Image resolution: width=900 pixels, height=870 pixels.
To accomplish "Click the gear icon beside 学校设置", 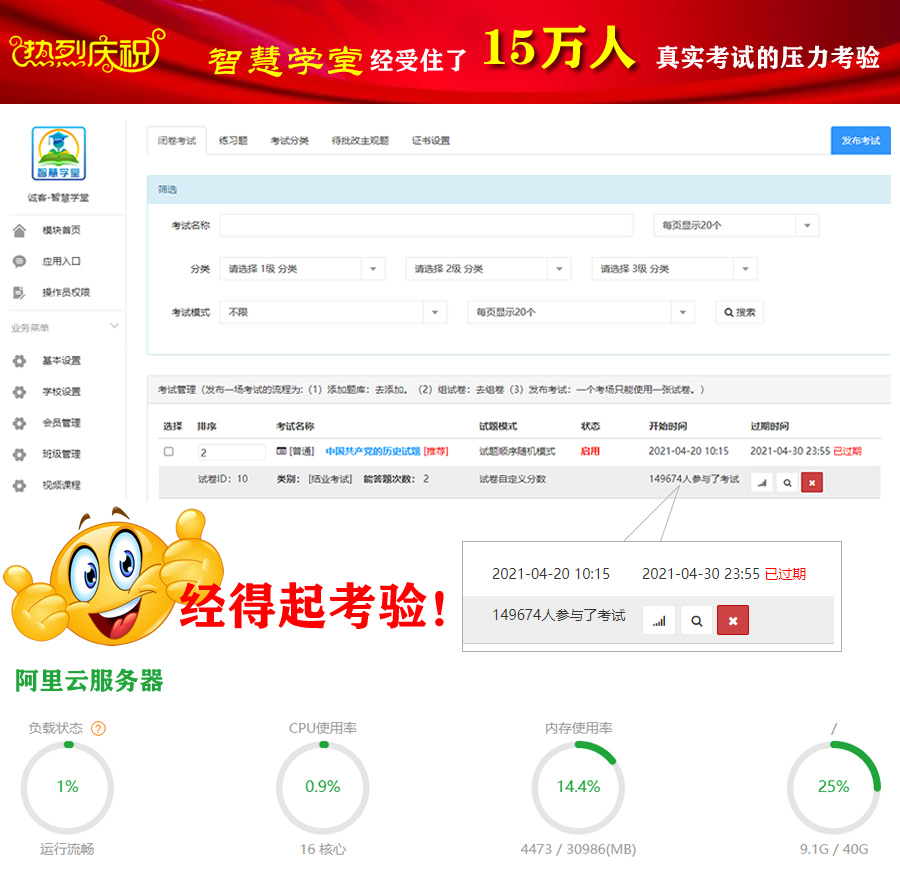I will (x=20, y=392).
